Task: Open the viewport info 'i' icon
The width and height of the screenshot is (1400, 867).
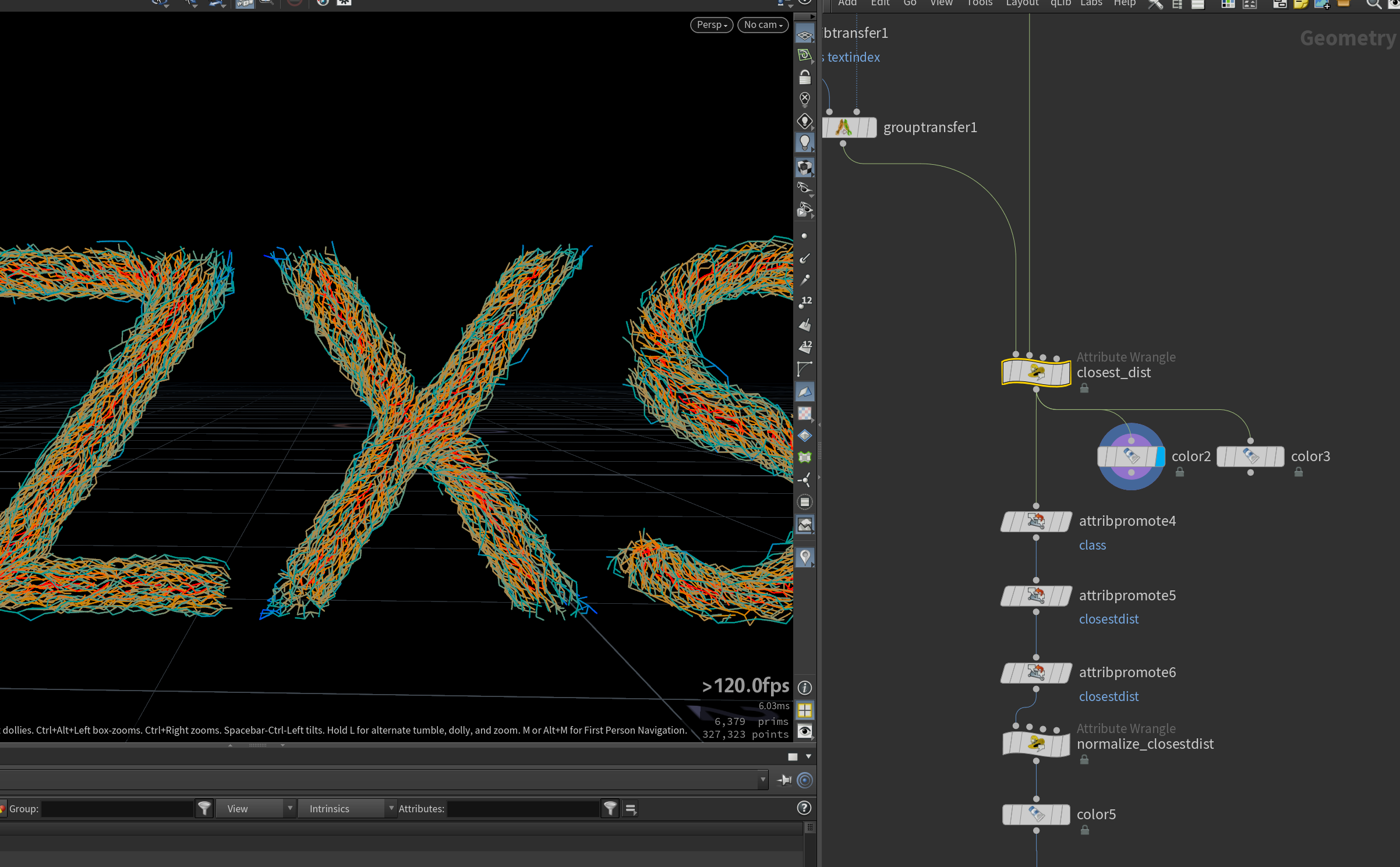Action: click(805, 688)
